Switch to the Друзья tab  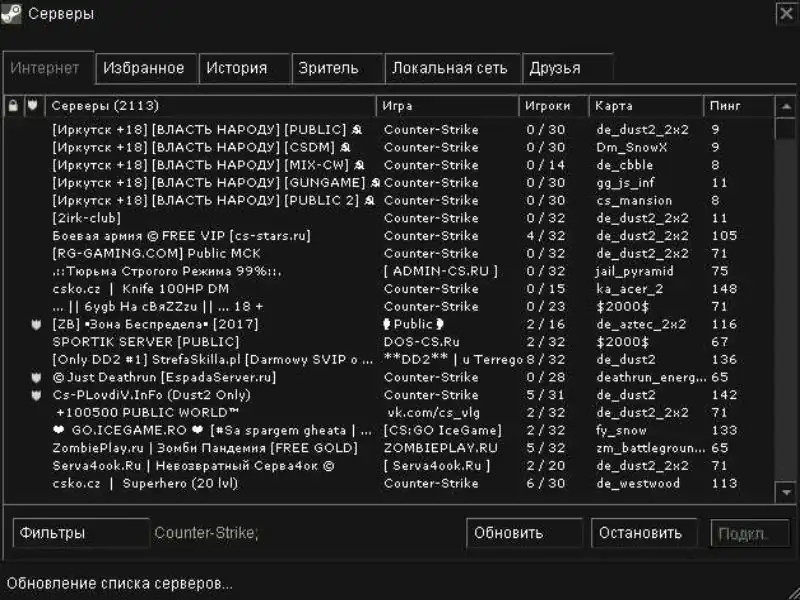(567, 68)
